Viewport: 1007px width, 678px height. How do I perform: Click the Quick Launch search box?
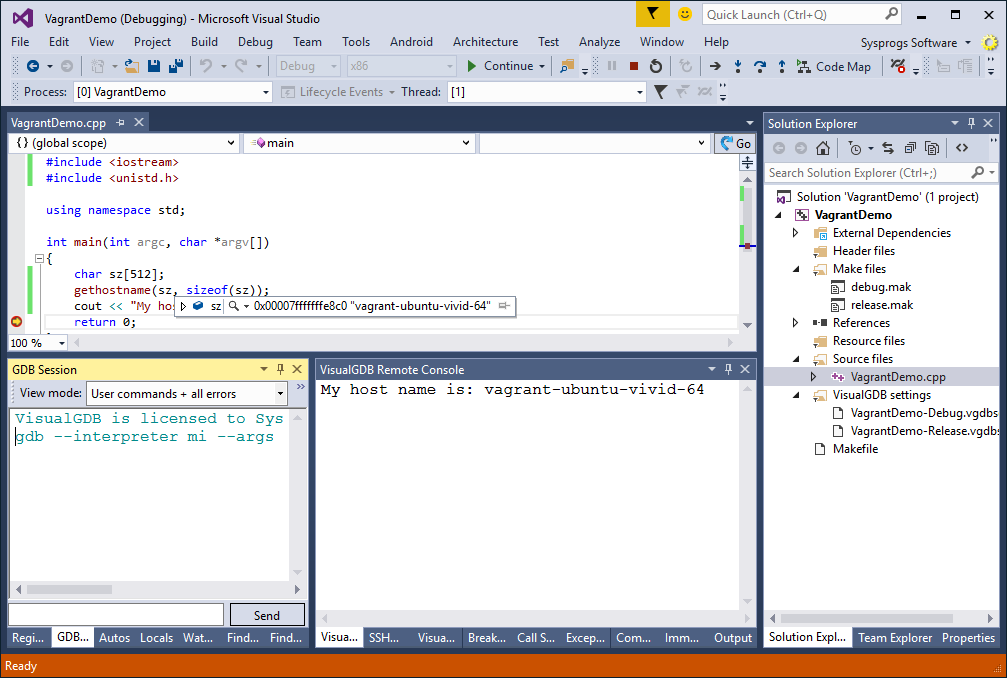pos(801,14)
